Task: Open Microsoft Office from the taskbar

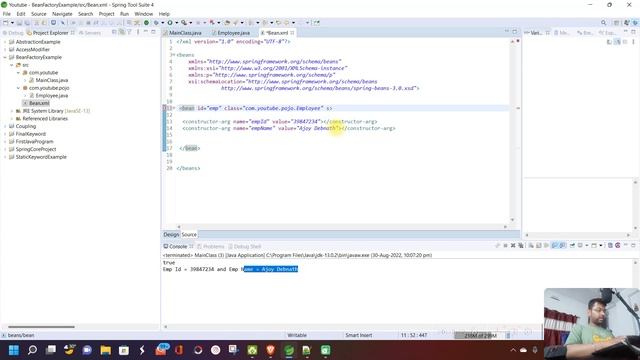Action: 179,350
